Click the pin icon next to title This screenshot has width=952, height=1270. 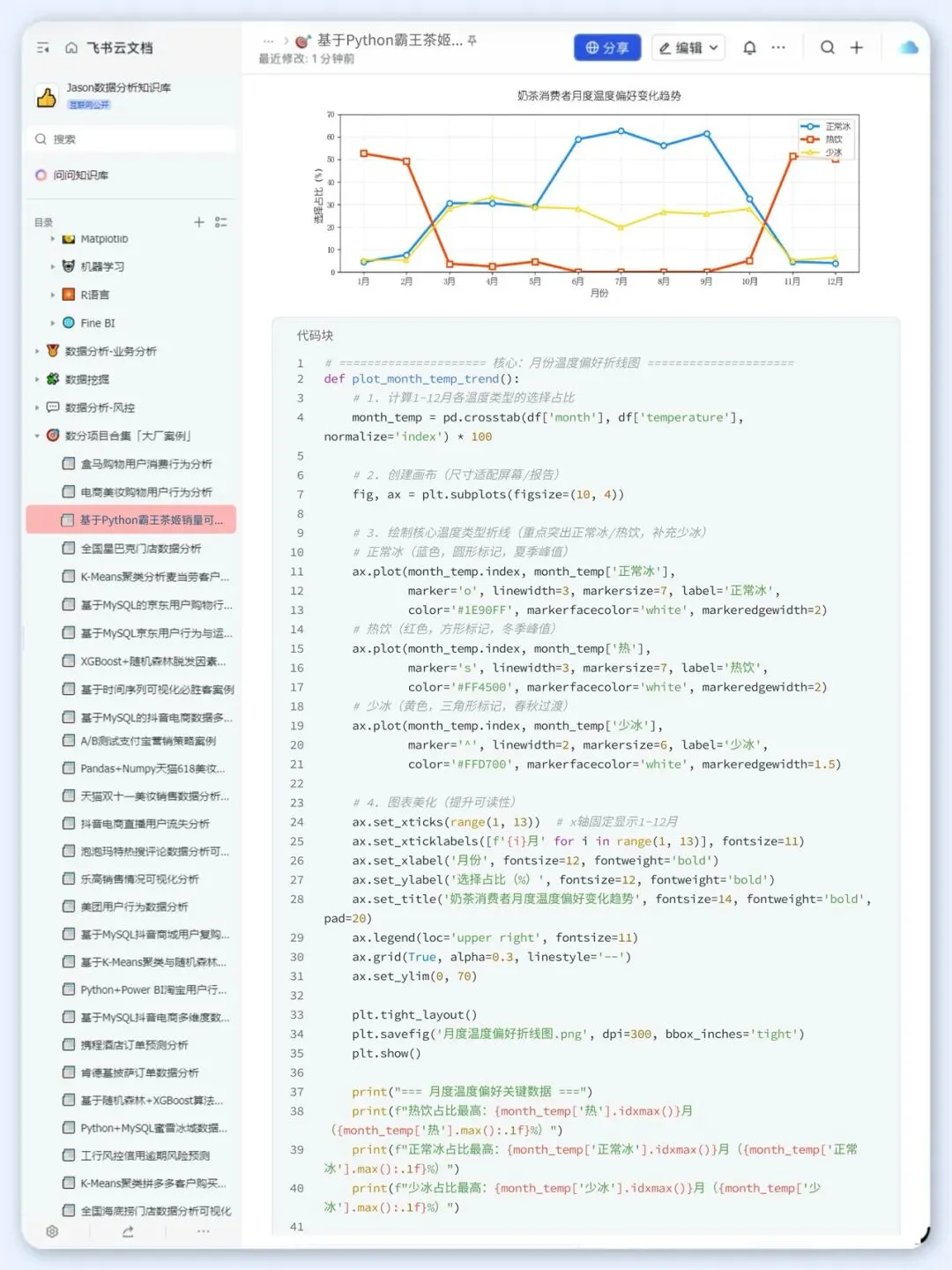(x=472, y=41)
